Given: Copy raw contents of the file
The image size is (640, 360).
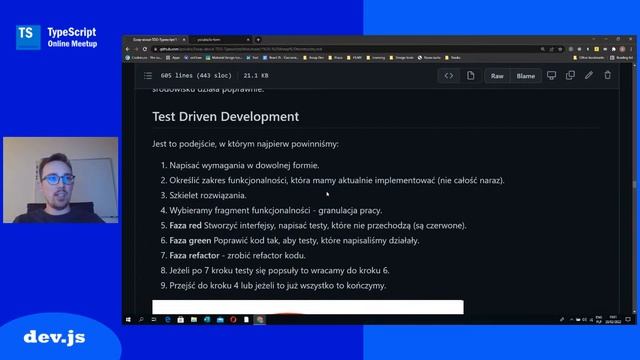Looking at the screenshot, I should (x=570, y=76).
